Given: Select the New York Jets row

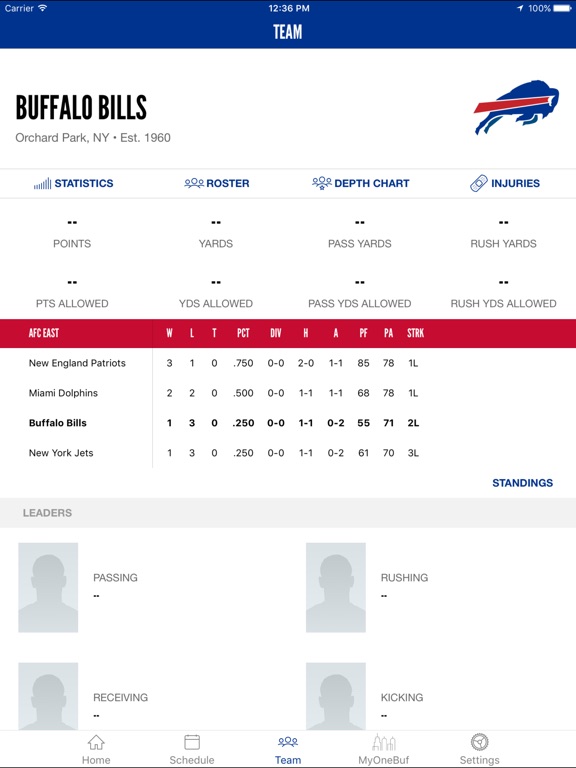Looking at the screenshot, I should coord(288,453).
